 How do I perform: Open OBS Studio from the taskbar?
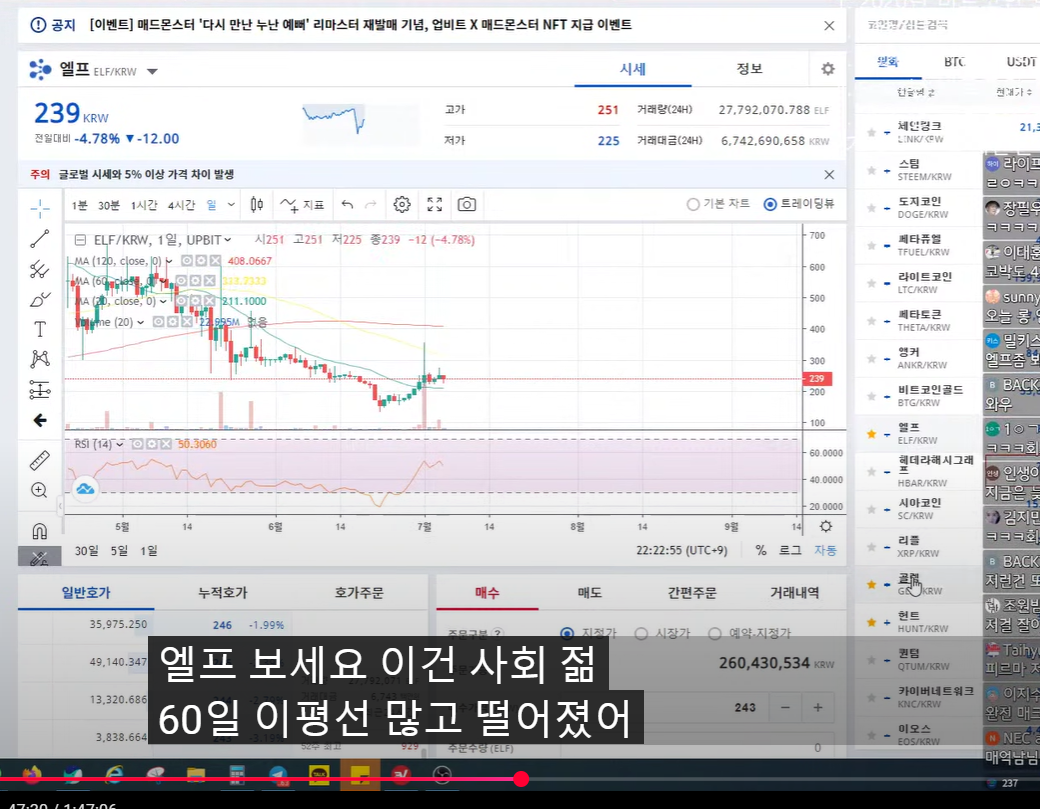pyautogui.click(x=442, y=774)
